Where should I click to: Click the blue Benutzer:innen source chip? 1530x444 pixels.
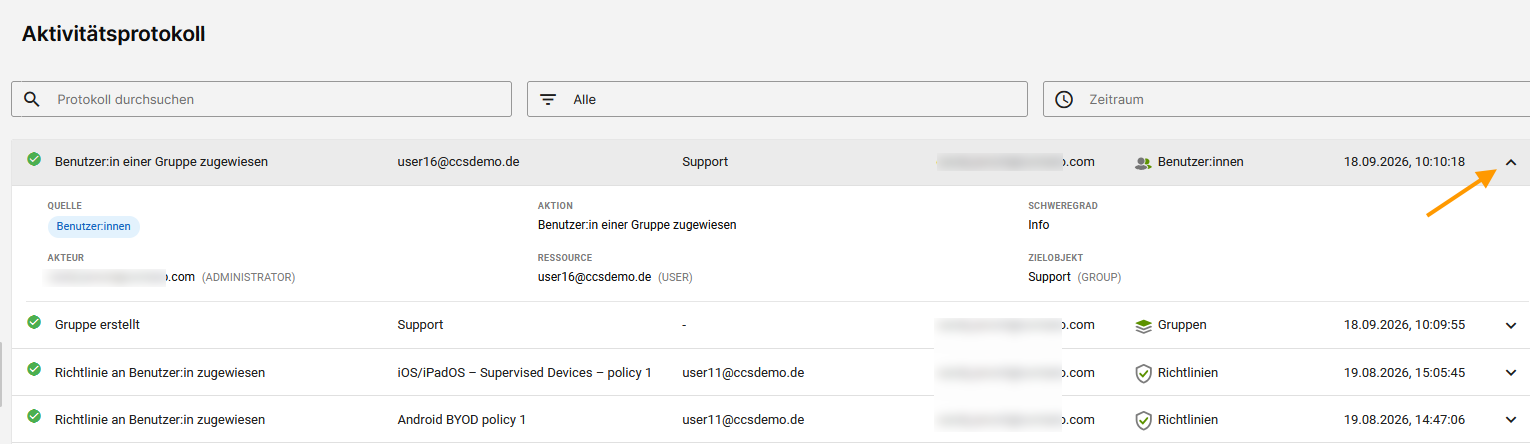[x=94, y=226]
